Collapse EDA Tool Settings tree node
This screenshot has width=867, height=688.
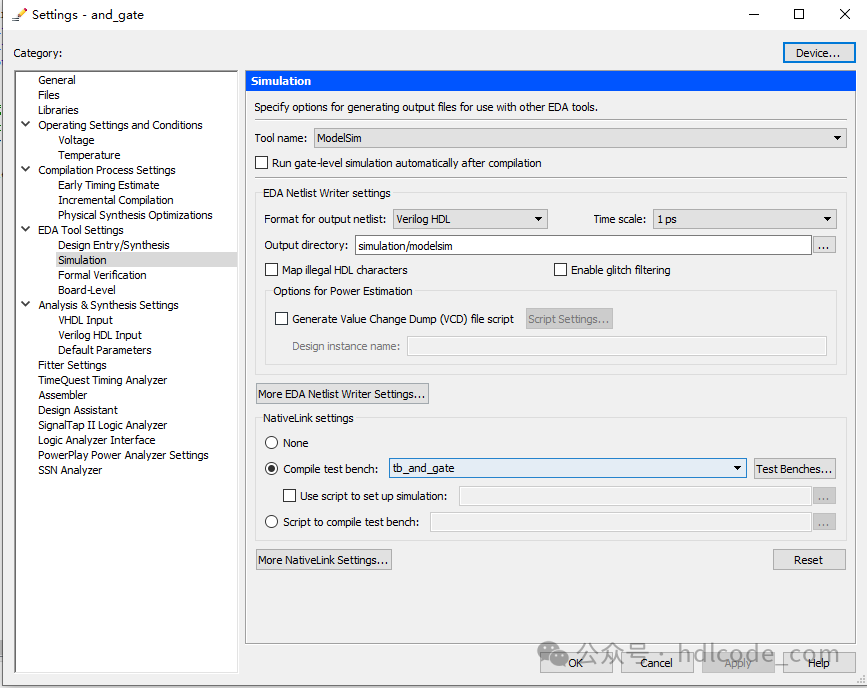25,229
